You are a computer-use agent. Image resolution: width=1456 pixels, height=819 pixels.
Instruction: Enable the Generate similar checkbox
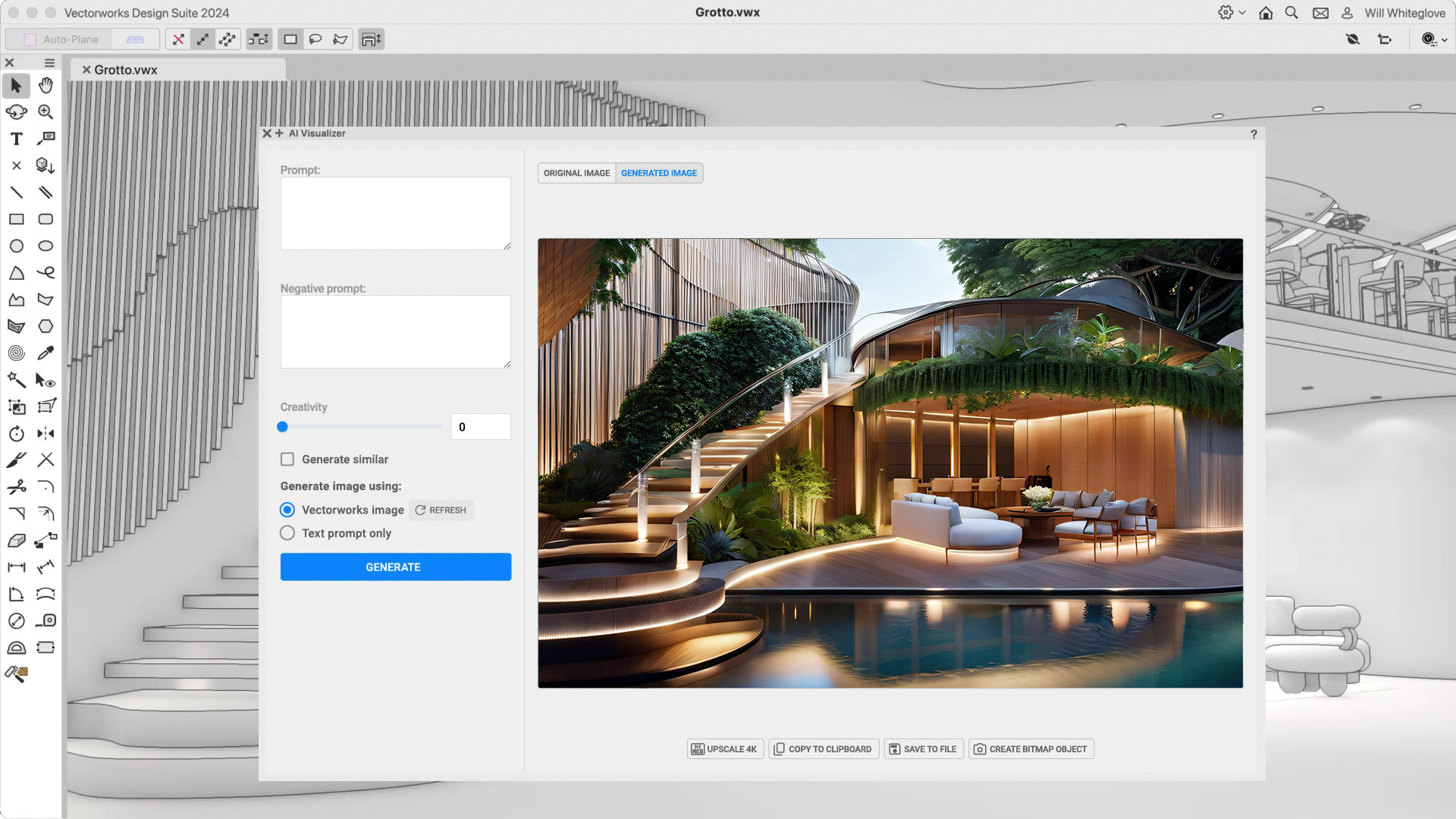(287, 460)
